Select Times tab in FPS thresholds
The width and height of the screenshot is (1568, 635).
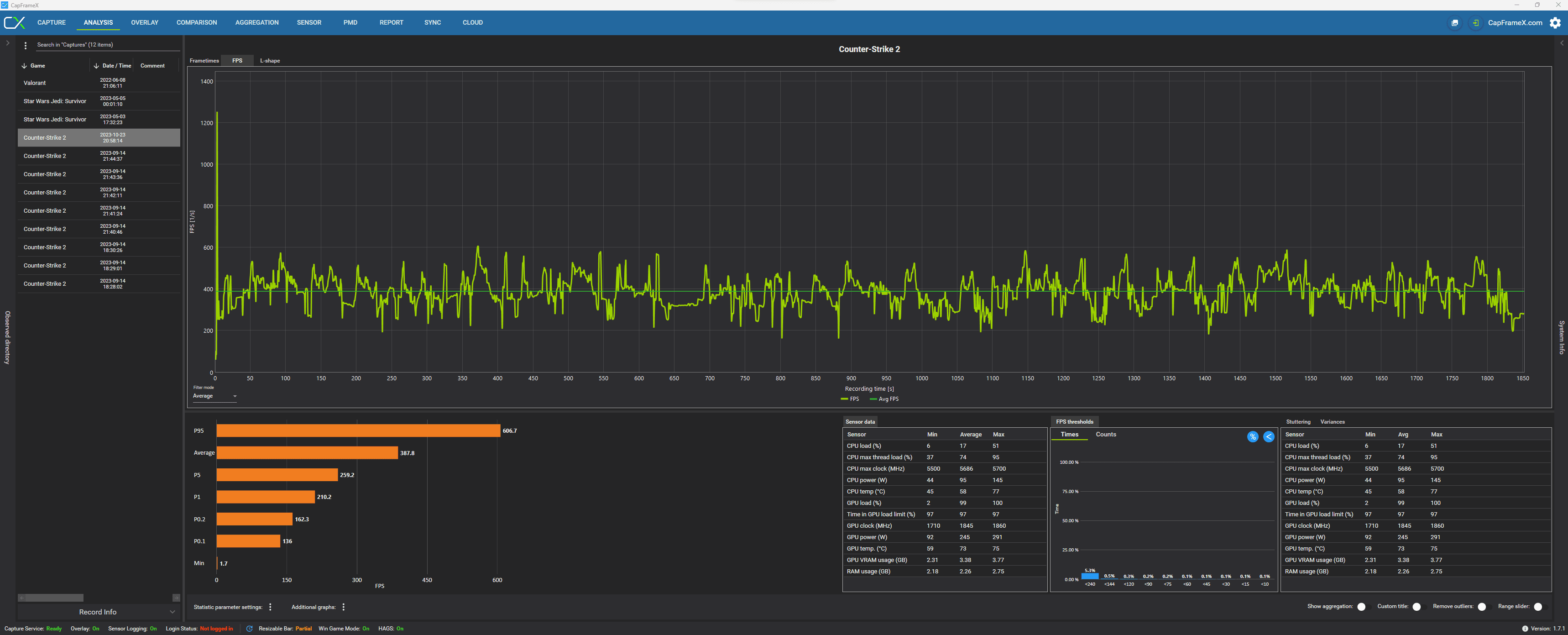point(1069,435)
